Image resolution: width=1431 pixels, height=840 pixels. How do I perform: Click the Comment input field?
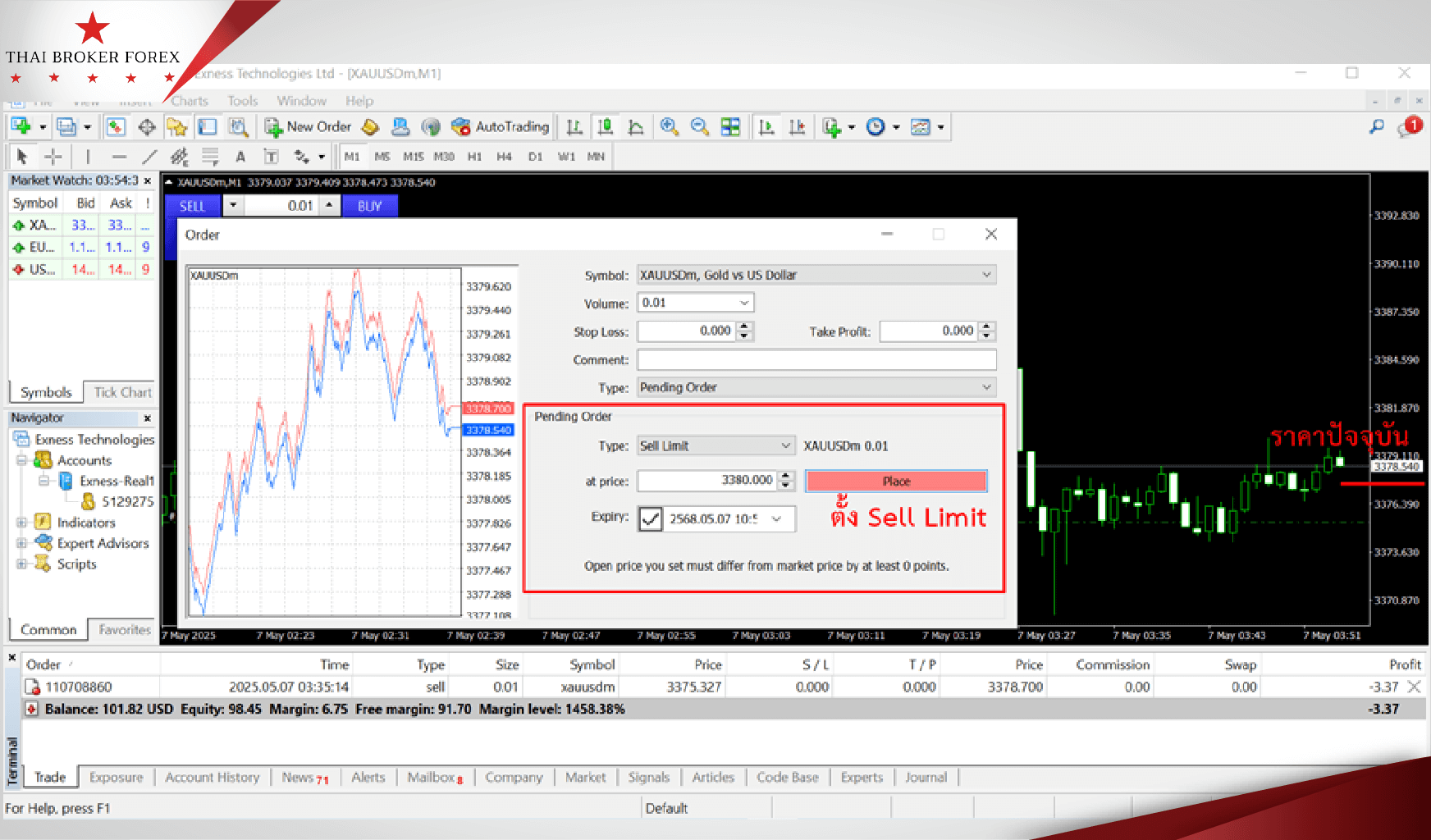817,359
